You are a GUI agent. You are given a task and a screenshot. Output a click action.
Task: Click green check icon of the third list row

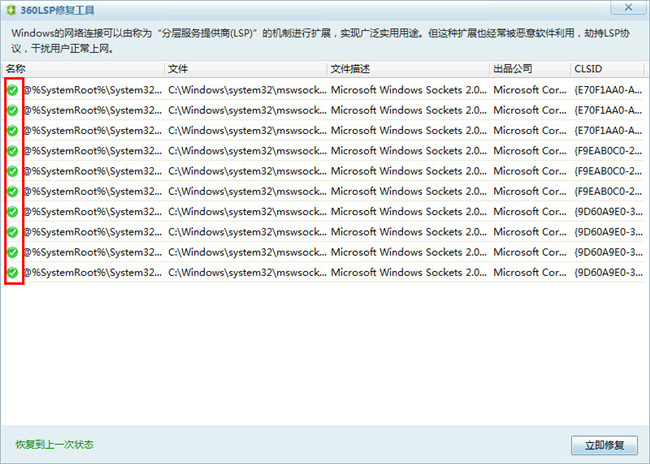click(x=13, y=131)
